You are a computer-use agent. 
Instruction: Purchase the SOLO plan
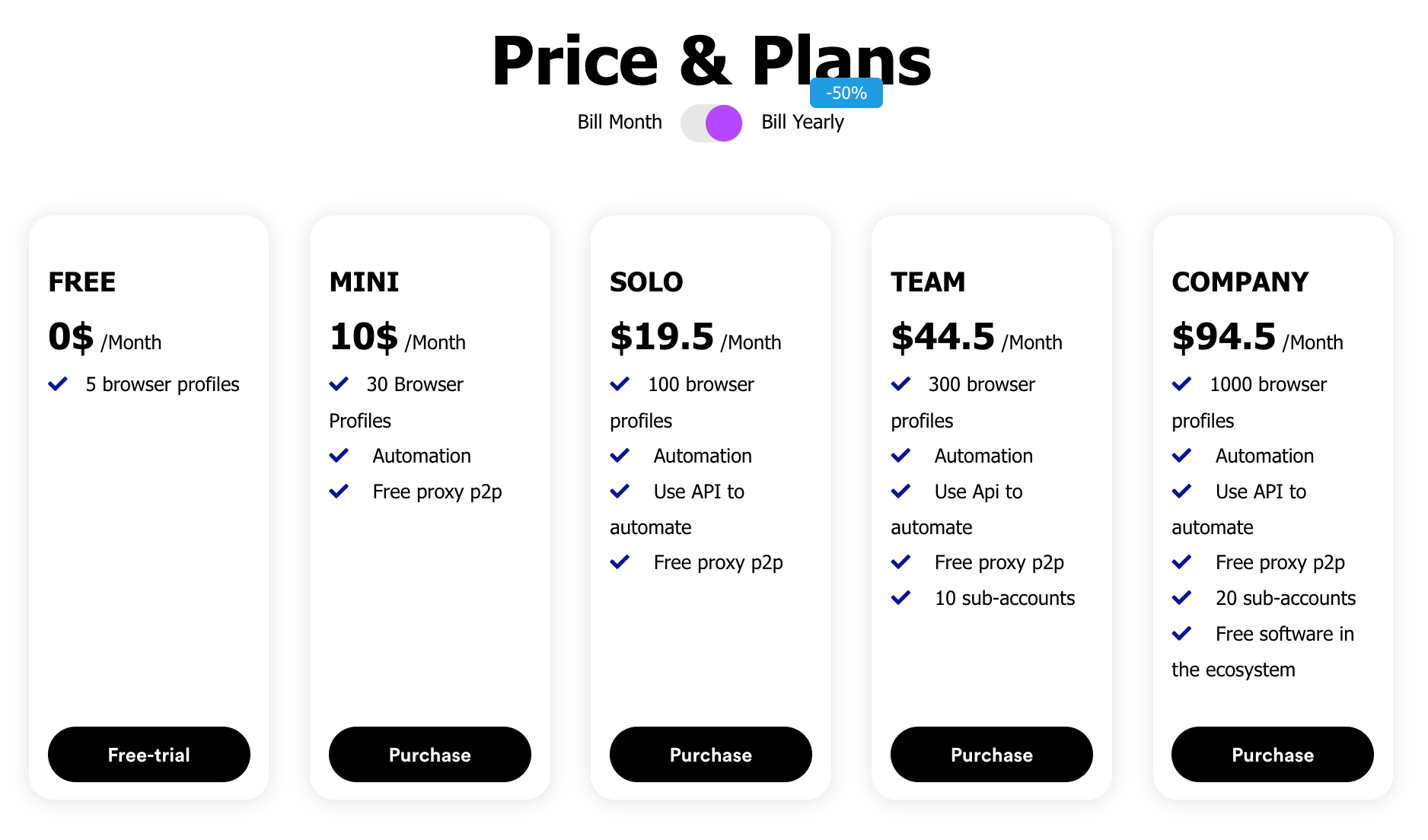pyautogui.click(x=711, y=754)
